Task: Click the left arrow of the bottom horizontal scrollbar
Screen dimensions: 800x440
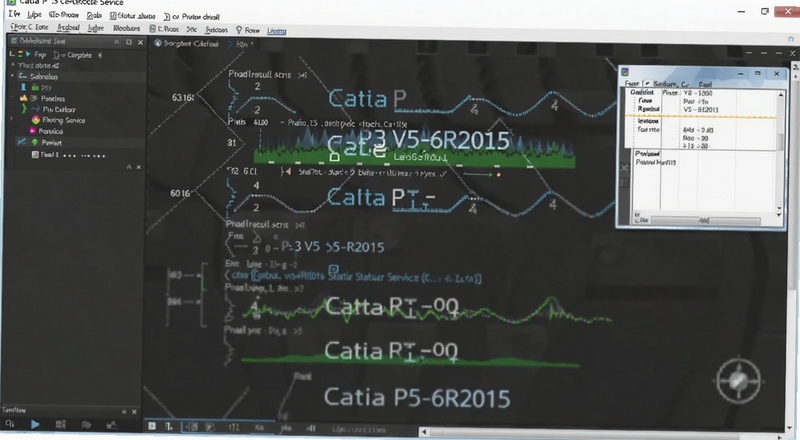Action: pos(423,432)
